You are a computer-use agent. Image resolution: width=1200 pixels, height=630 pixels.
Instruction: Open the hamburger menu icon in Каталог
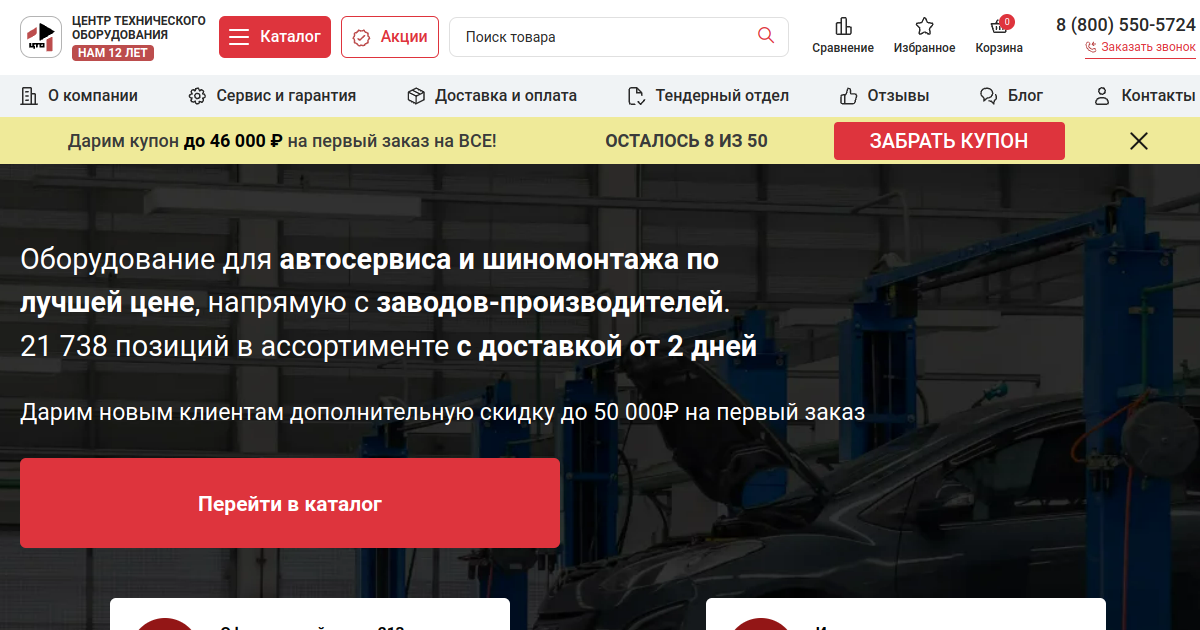tap(239, 37)
